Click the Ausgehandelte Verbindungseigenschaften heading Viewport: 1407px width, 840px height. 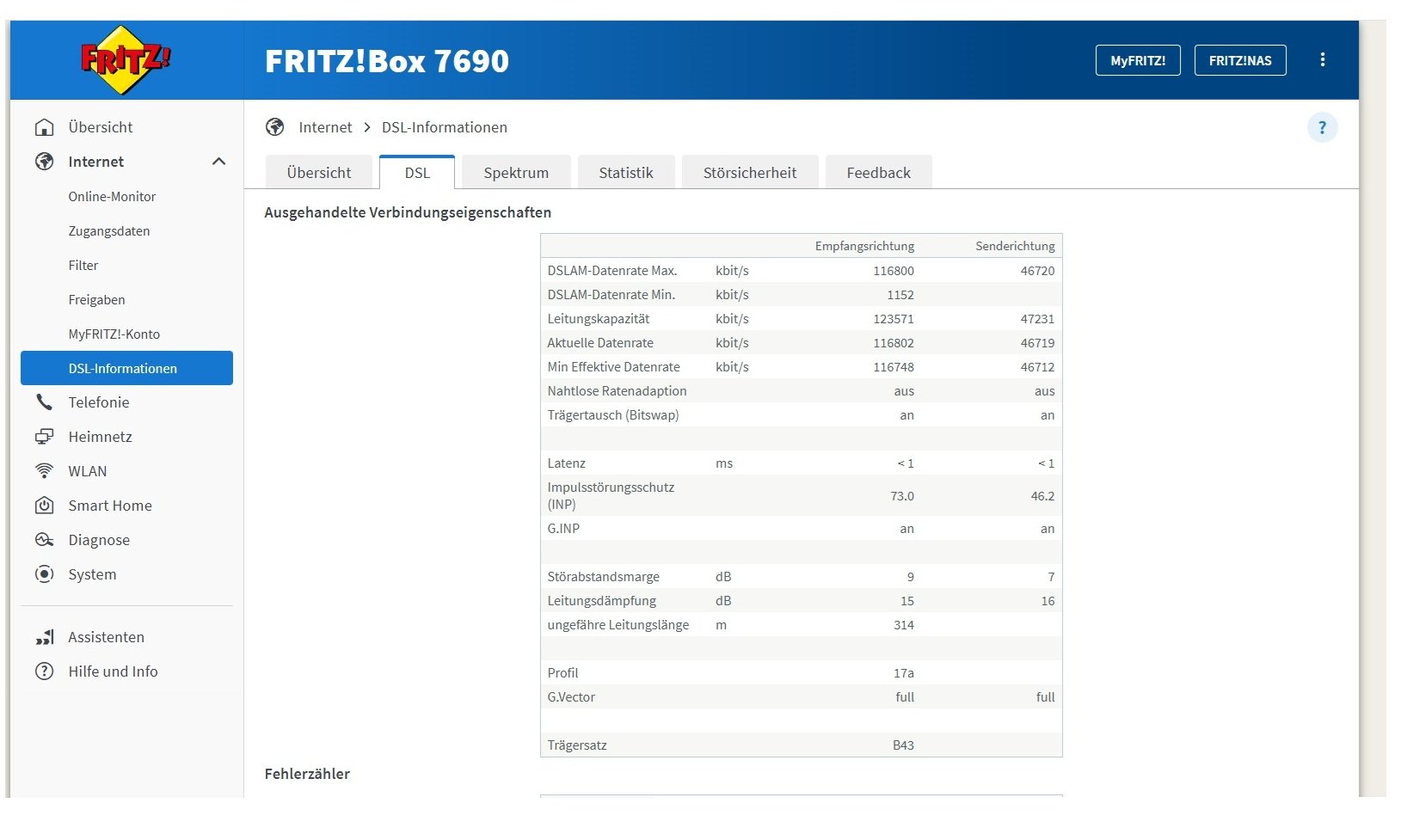click(x=408, y=212)
